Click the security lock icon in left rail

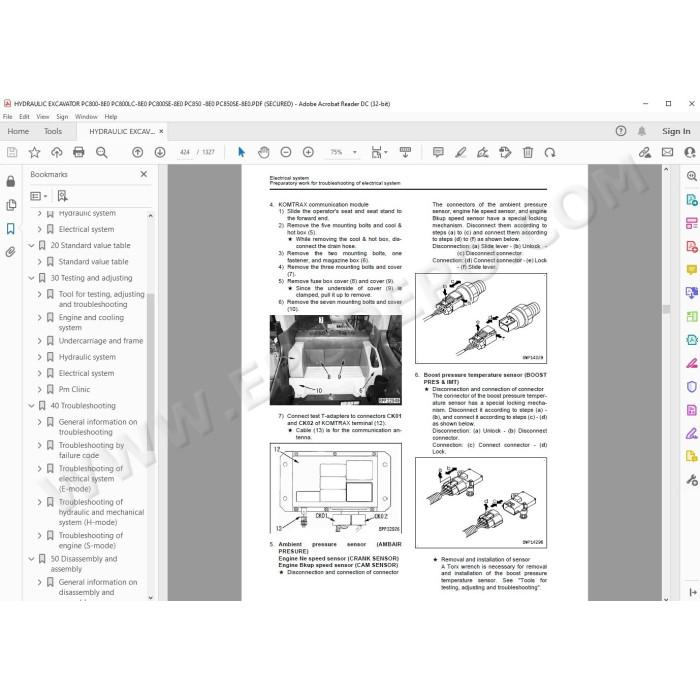pyautogui.click(x=11, y=181)
